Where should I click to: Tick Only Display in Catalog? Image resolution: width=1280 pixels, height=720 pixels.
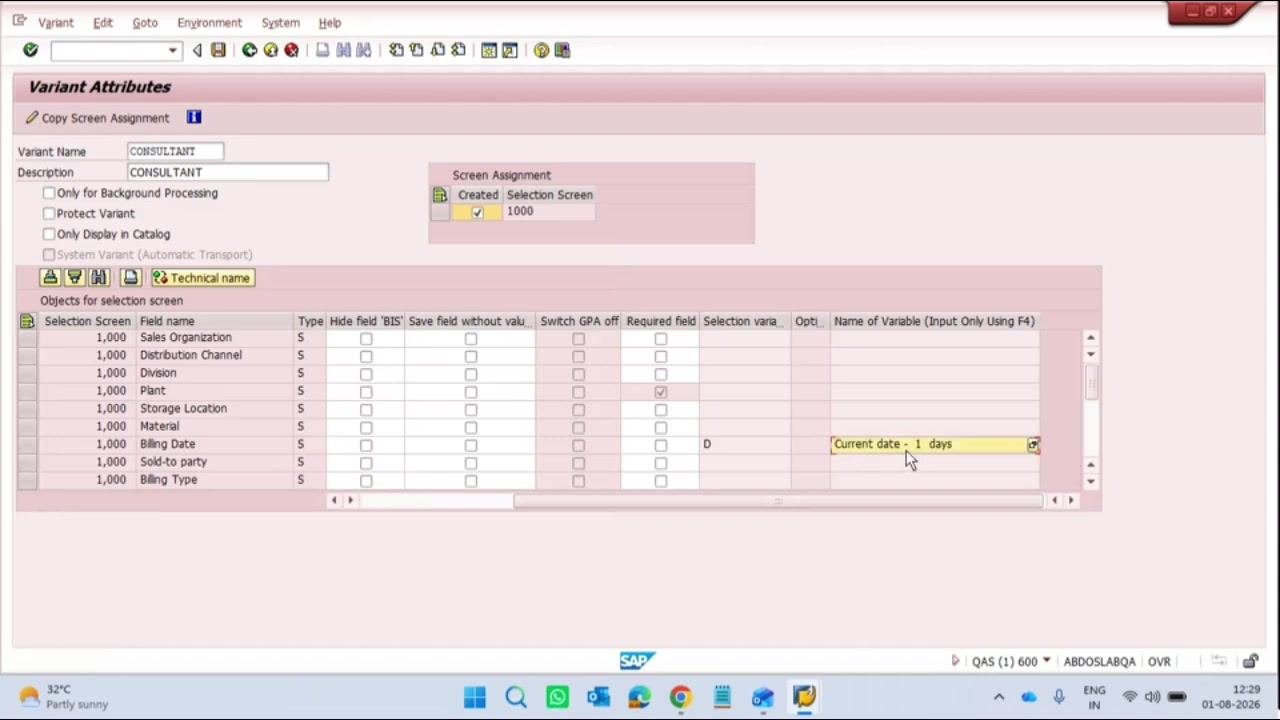(x=49, y=234)
